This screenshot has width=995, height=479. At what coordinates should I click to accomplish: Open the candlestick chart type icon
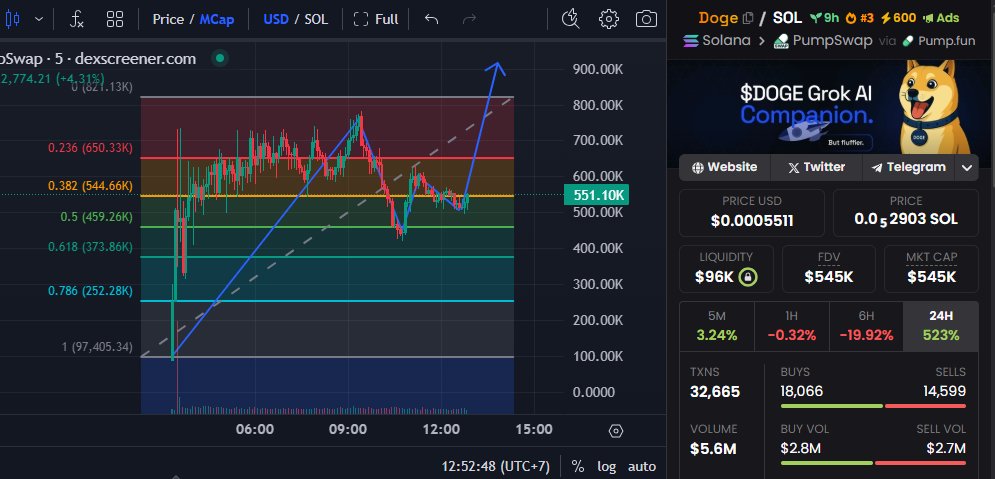[11, 19]
